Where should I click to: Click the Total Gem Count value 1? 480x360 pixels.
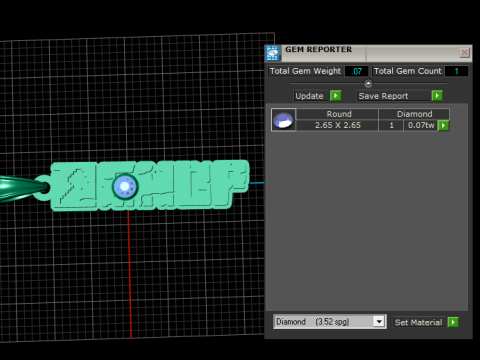tap(456, 71)
